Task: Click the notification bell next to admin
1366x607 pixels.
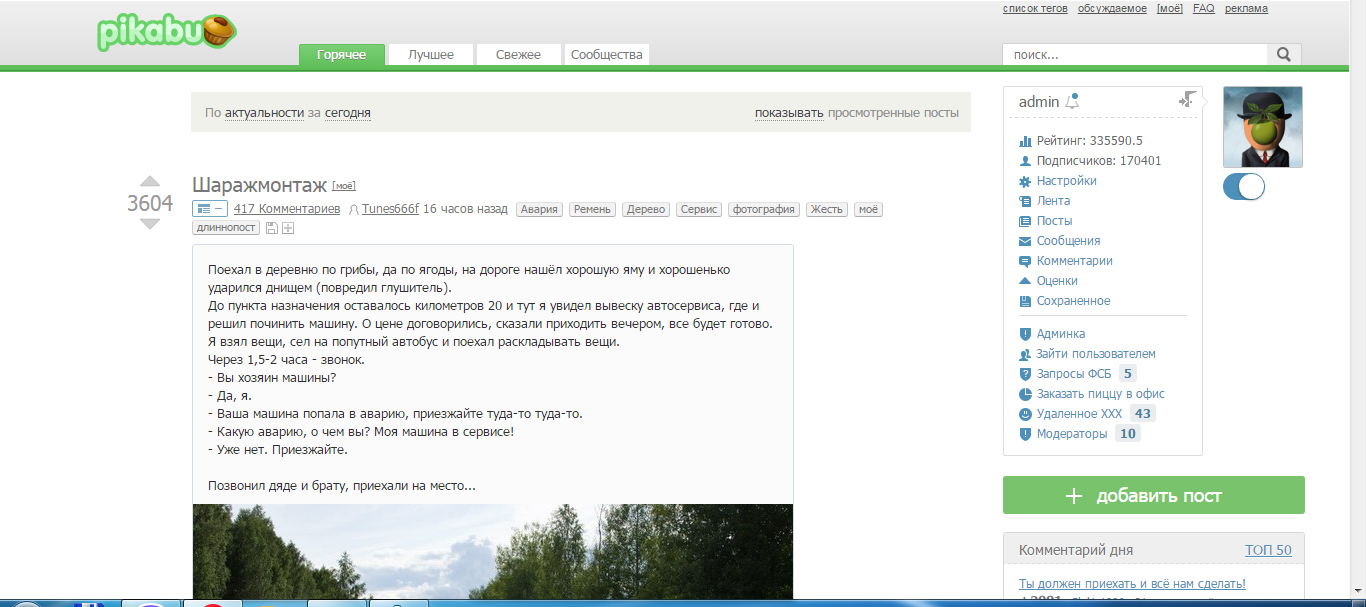Action: point(1072,102)
